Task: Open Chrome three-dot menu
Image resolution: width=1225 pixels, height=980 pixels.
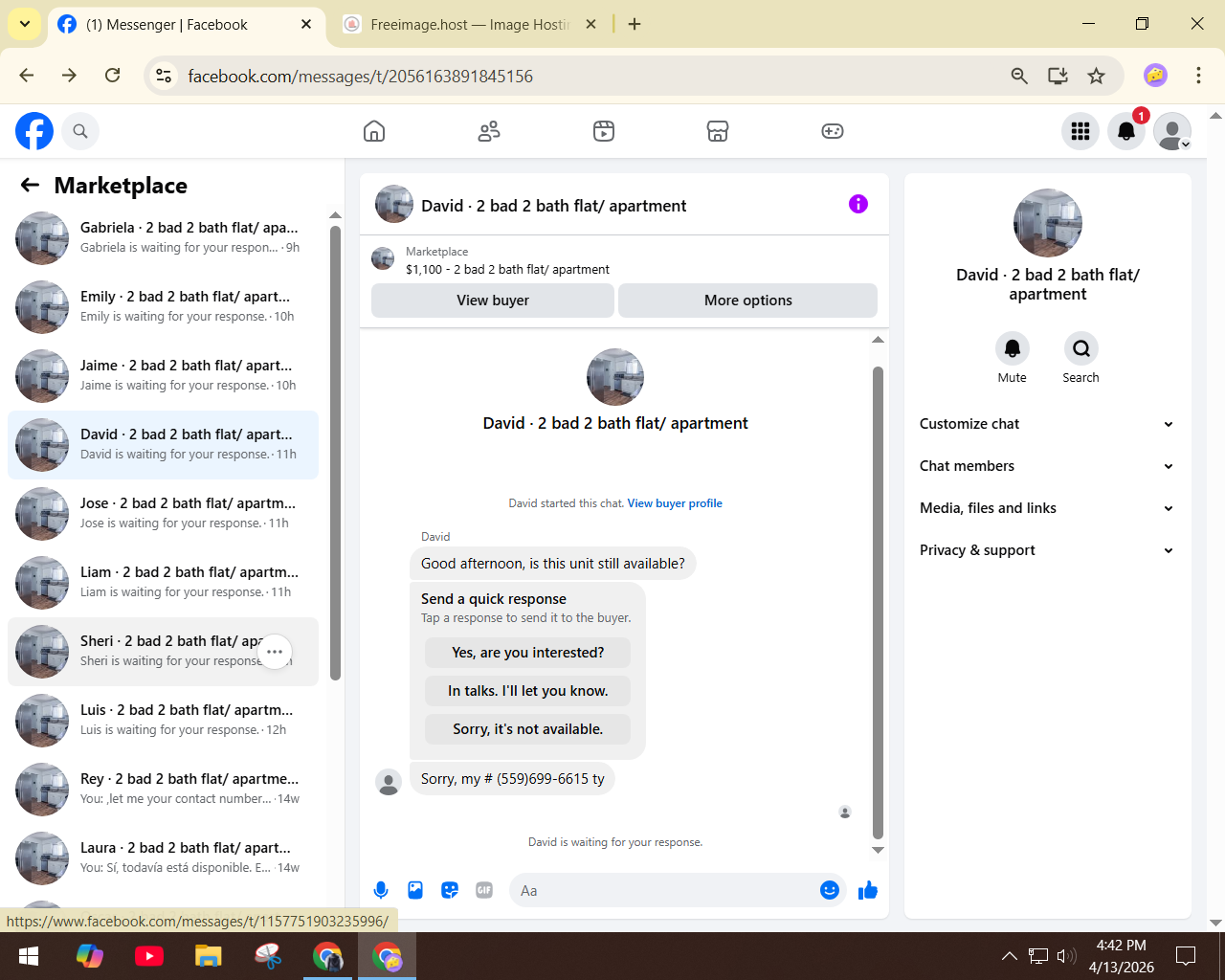Action: tap(1198, 76)
